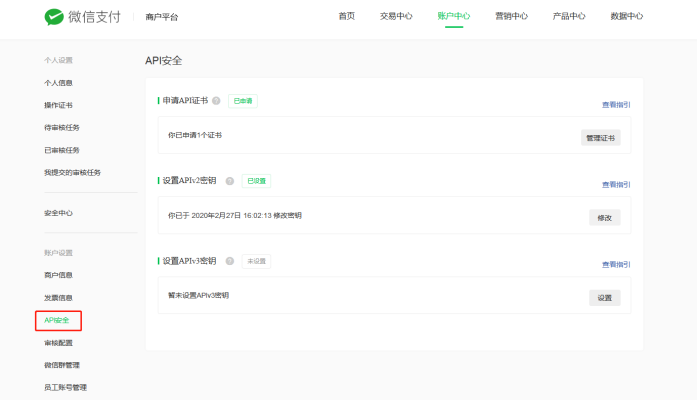The width and height of the screenshot is (698, 401).
Task: Select the 数据中心 tab
Action: [626, 17]
